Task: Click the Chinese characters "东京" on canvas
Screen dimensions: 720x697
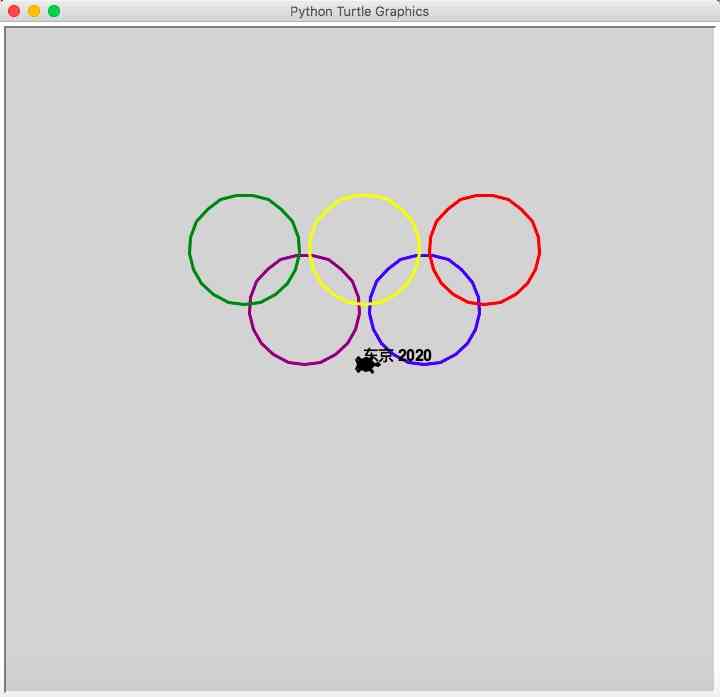Action: point(378,355)
